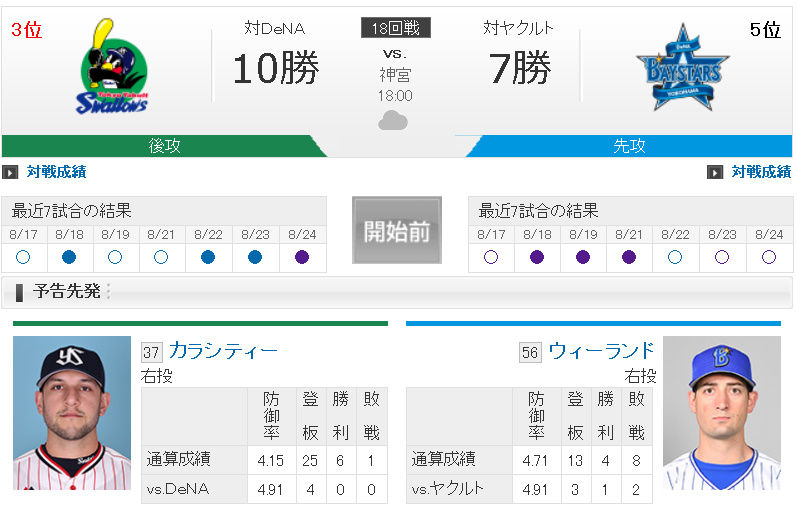Viewport: 797px width, 508px height.
Task: Select the green 後攻 tab
Action: pos(165,146)
